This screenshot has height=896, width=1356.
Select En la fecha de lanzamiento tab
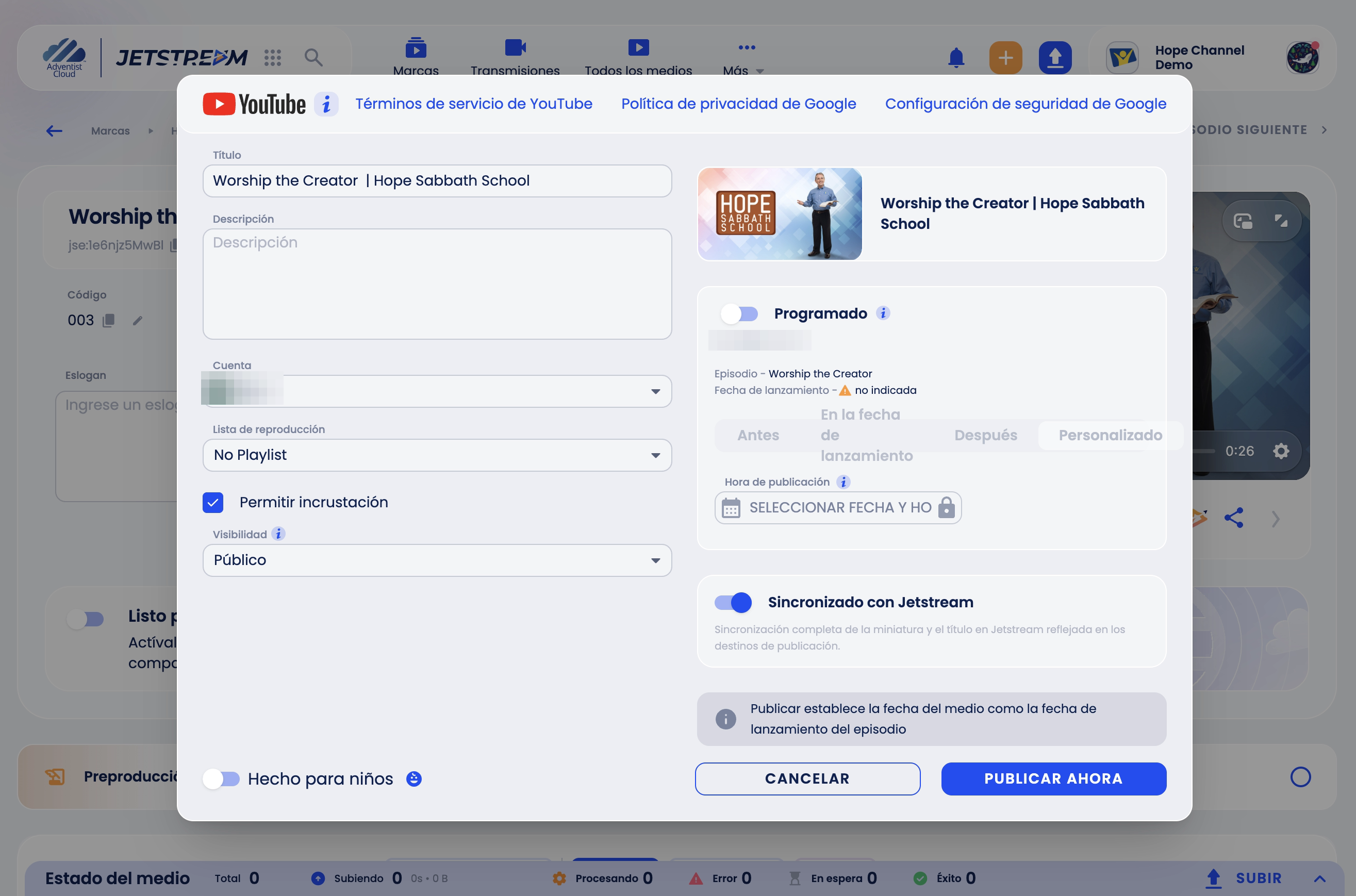(x=867, y=436)
